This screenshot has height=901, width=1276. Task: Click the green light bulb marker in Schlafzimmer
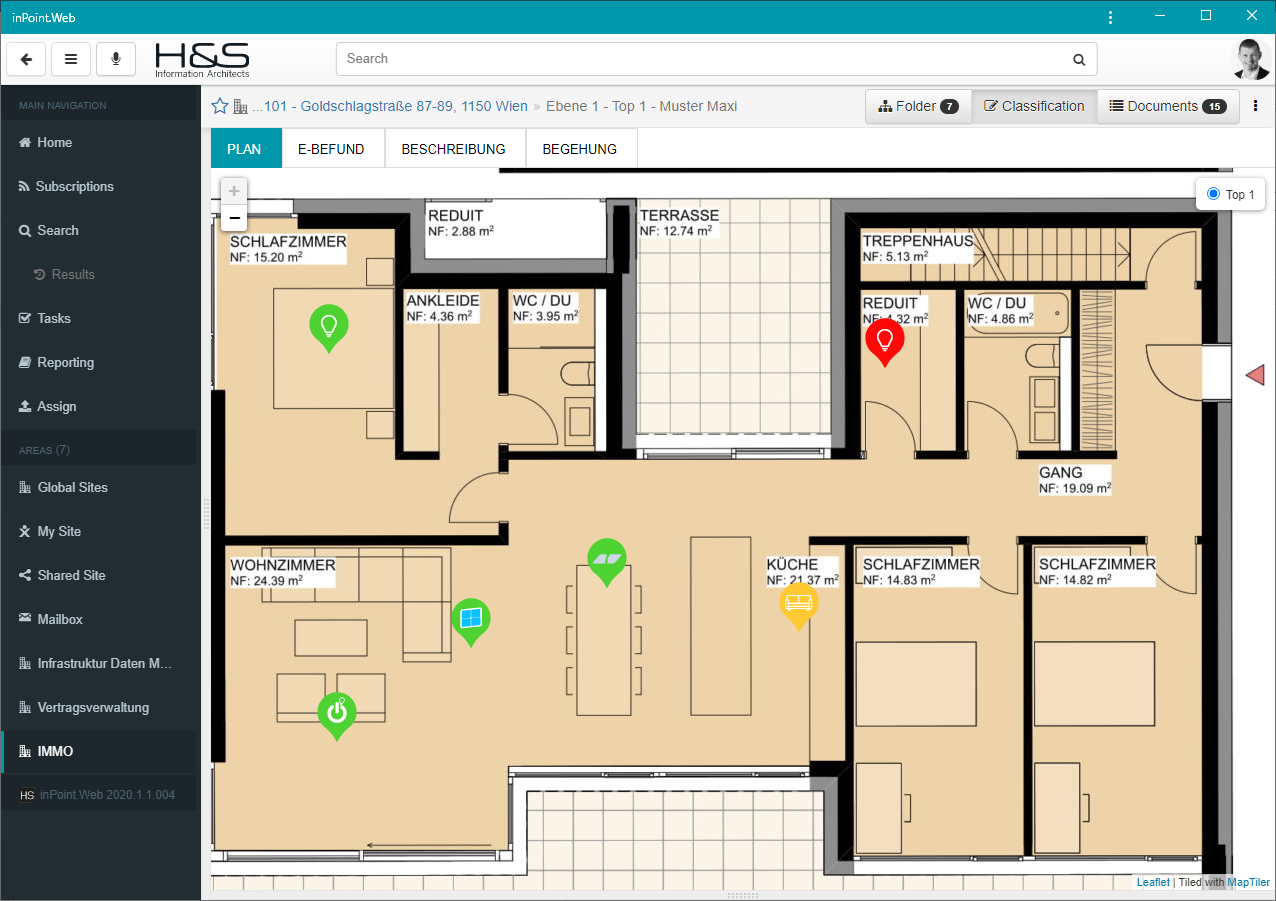[x=329, y=324]
